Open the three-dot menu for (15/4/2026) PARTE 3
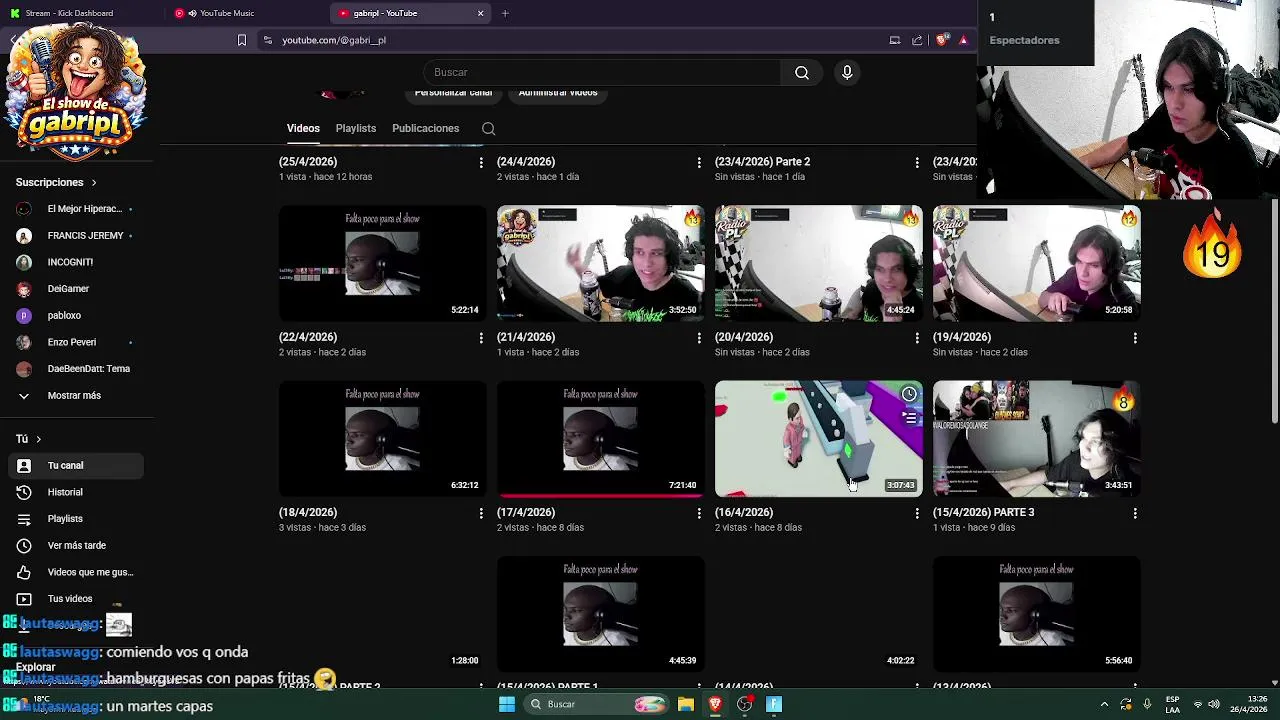The height and width of the screenshot is (720, 1280). [x=1135, y=513]
